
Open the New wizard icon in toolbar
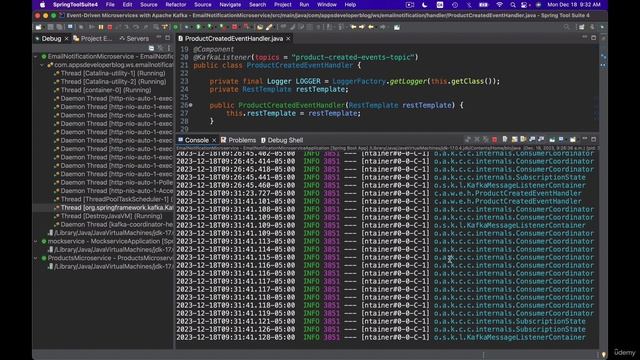(x=38, y=27)
